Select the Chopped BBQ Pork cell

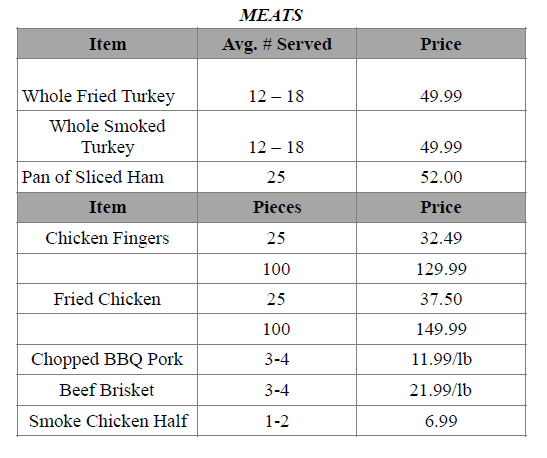pyautogui.click(x=107, y=359)
